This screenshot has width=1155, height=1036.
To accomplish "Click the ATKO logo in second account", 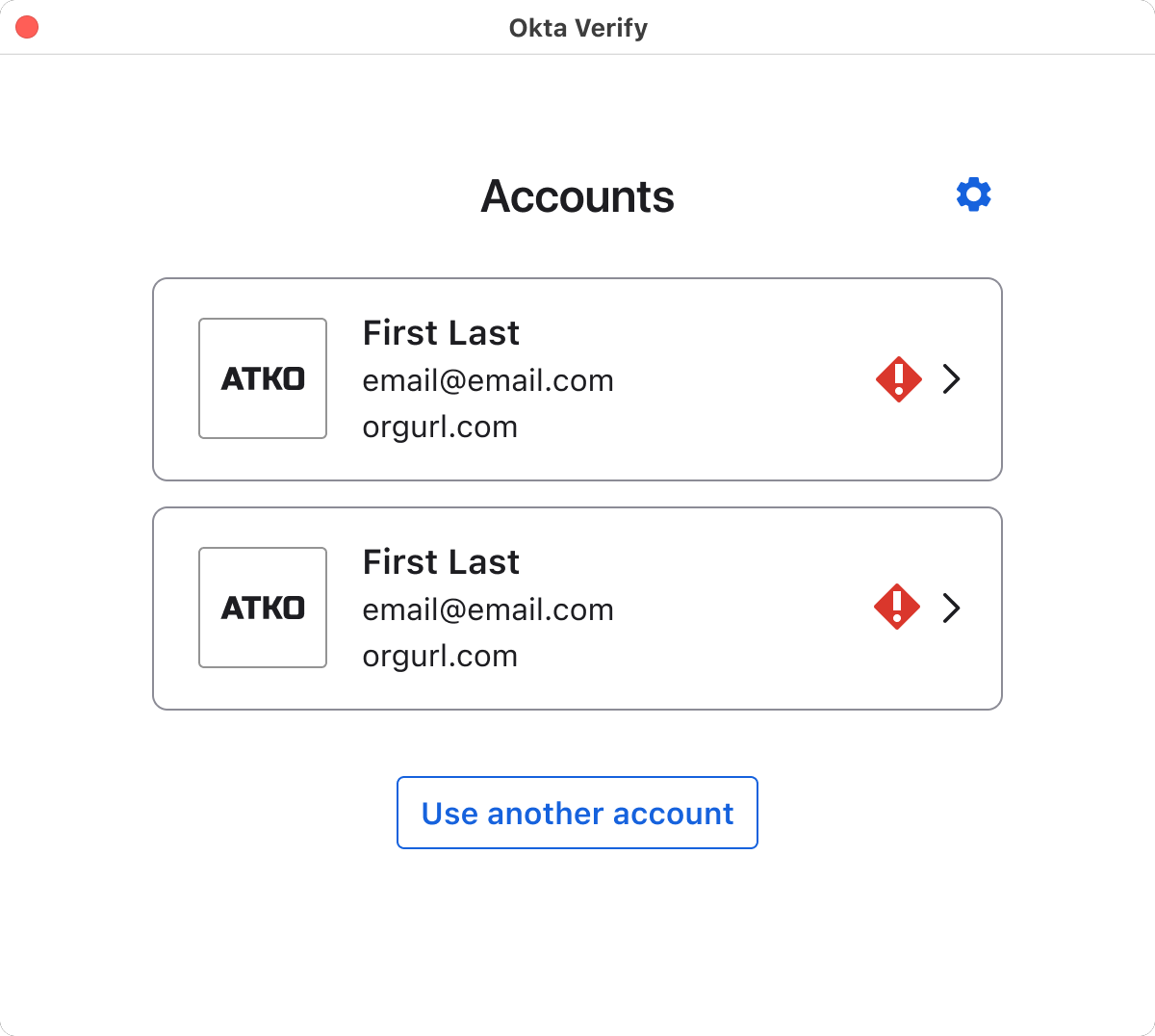I will 263,608.
